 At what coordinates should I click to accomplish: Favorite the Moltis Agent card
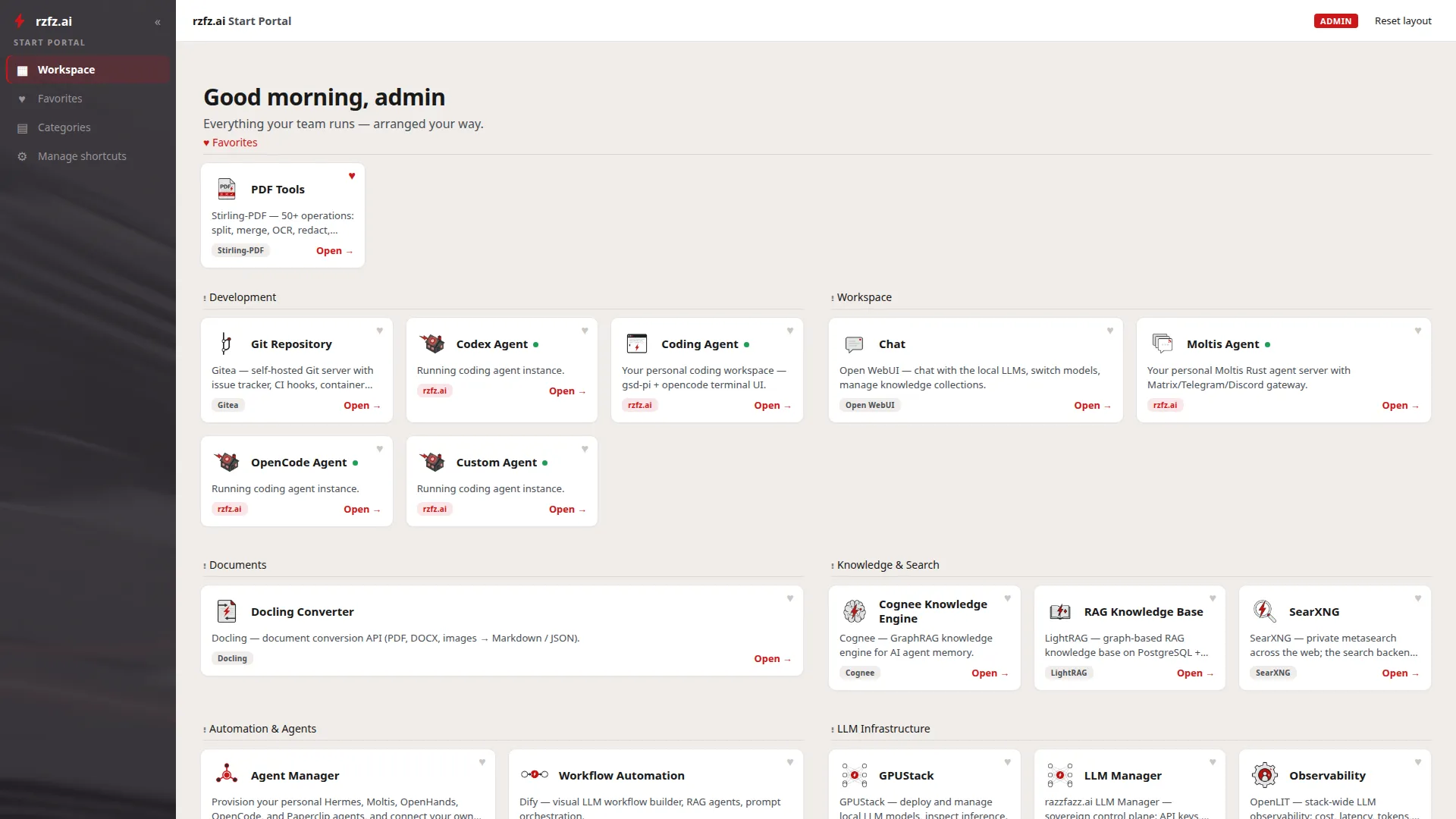tap(1418, 331)
